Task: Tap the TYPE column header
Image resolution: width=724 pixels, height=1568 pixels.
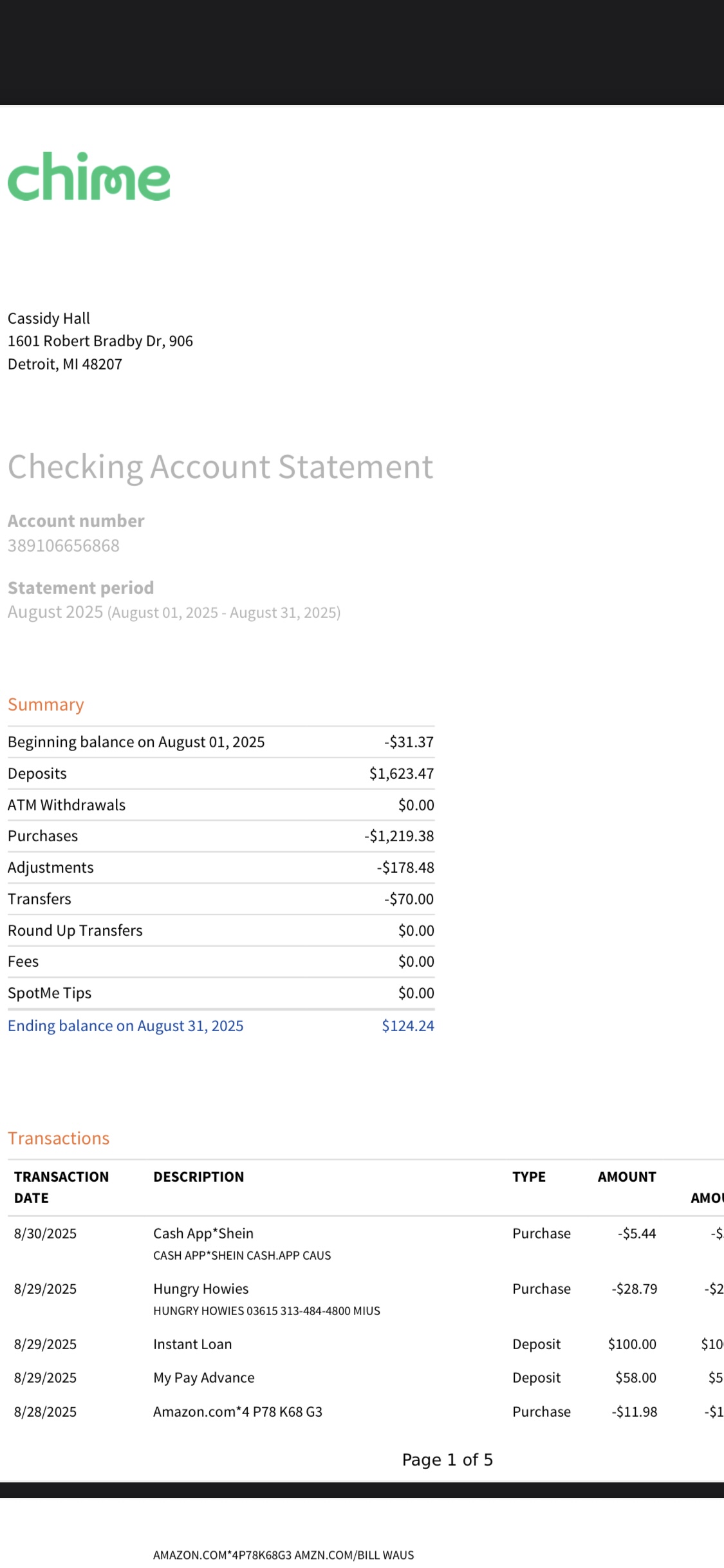Action: [x=528, y=1177]
